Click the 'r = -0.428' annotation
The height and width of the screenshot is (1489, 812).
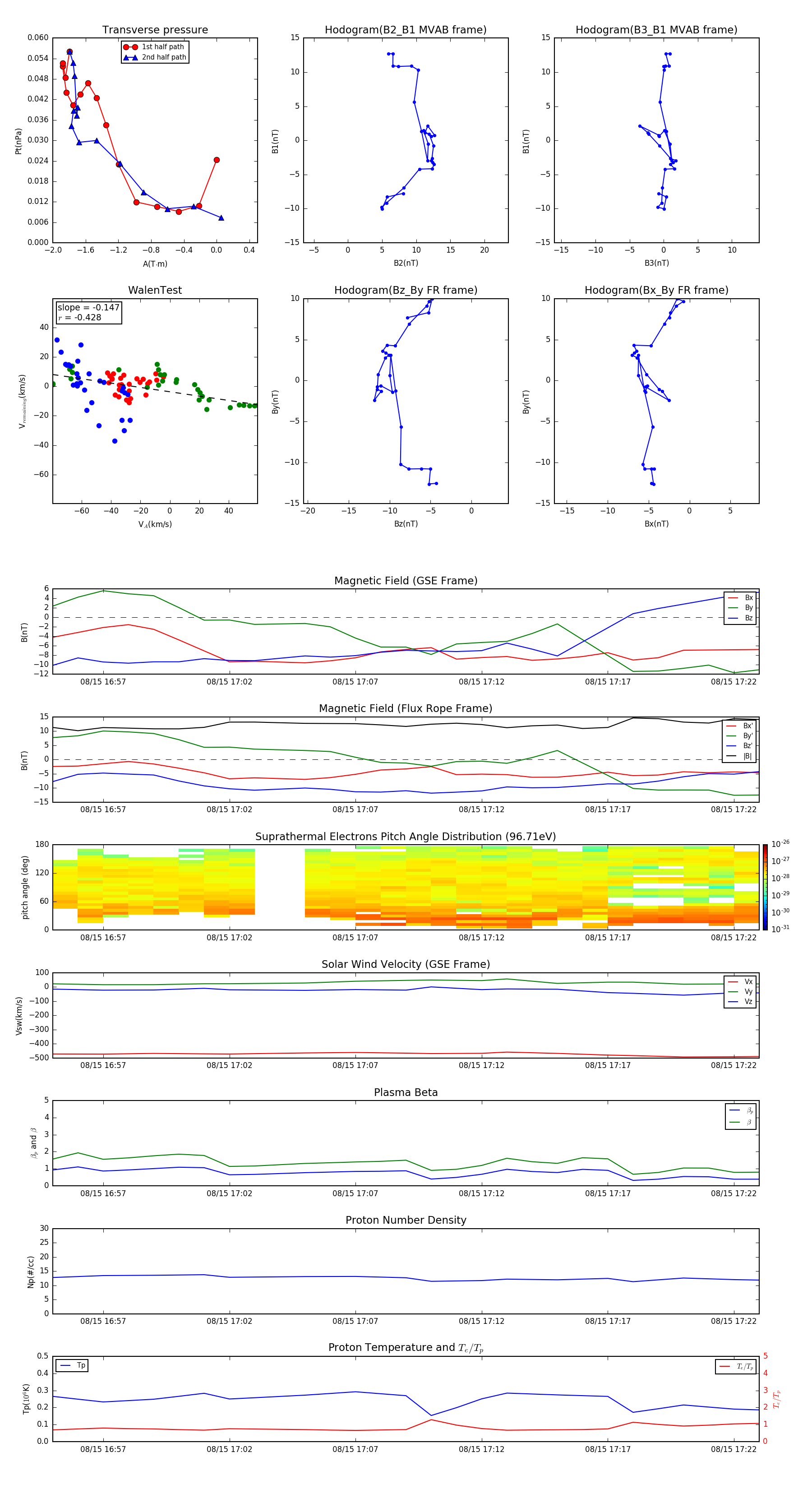(x=80, y=317)
